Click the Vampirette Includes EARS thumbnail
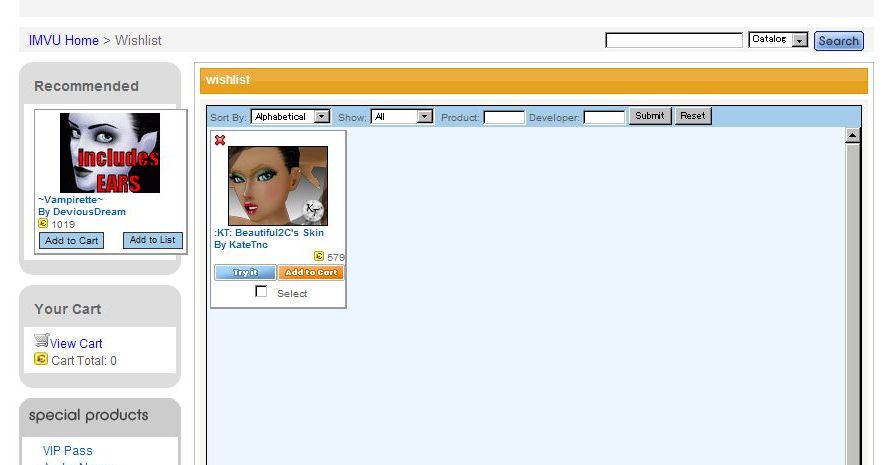 110,153
